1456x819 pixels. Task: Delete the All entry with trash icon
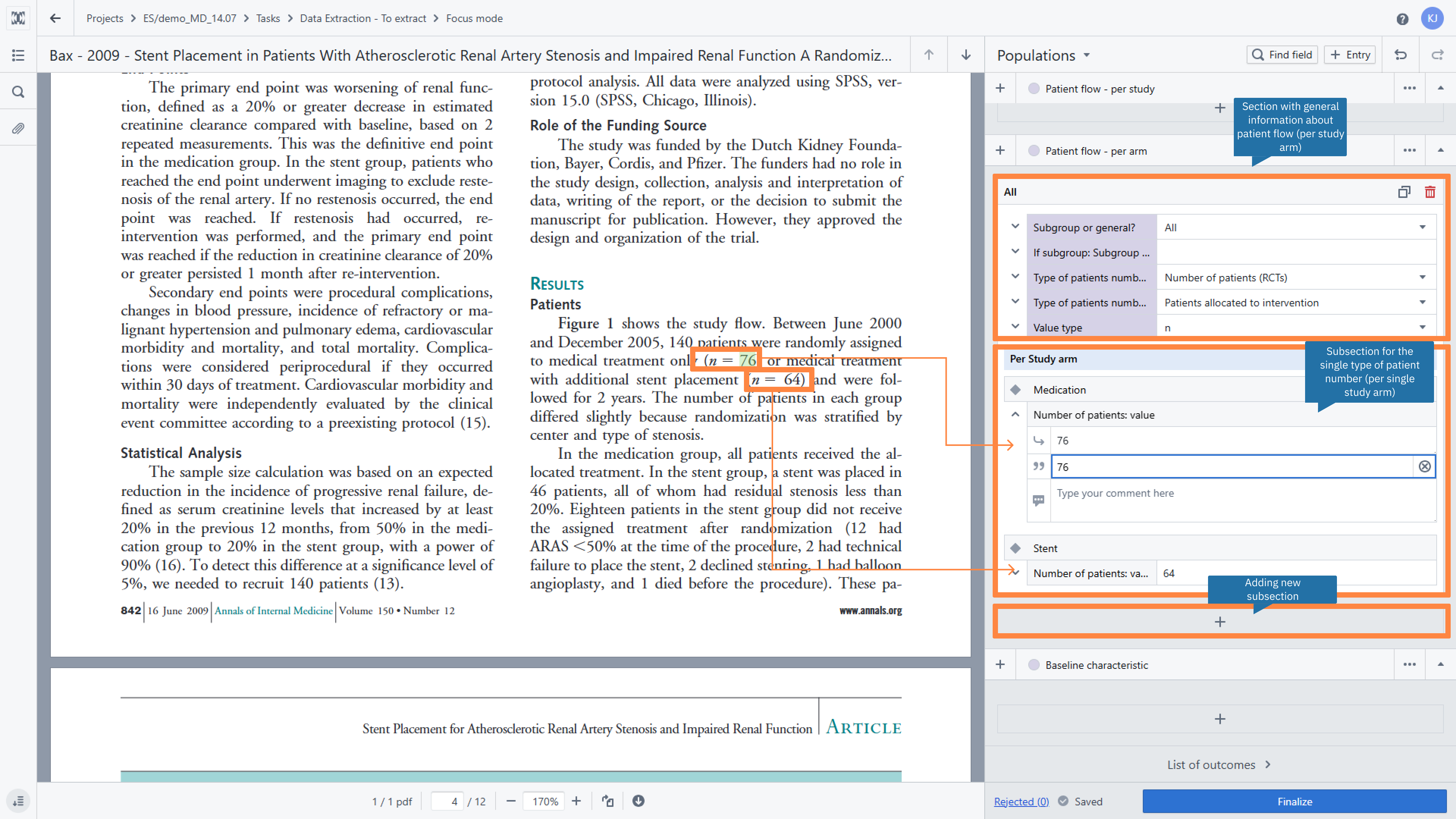pos(1430,192)
